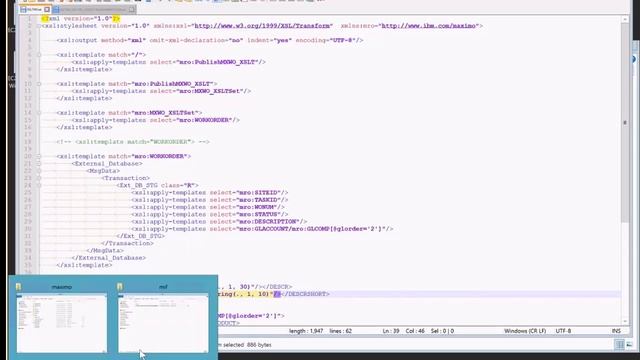Click the </DESCR> closing tag
640x360 pixels.
click(x=276, y=287)
